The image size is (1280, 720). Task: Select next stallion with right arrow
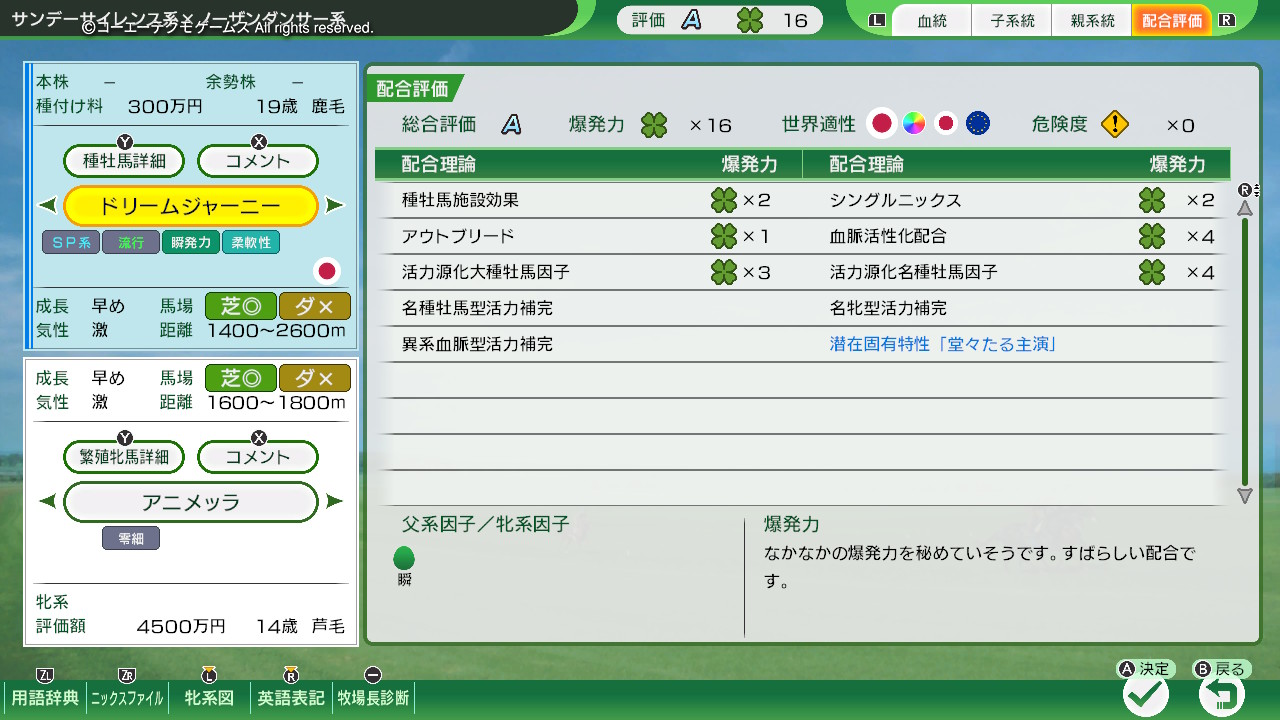click(x=335, y=206)
